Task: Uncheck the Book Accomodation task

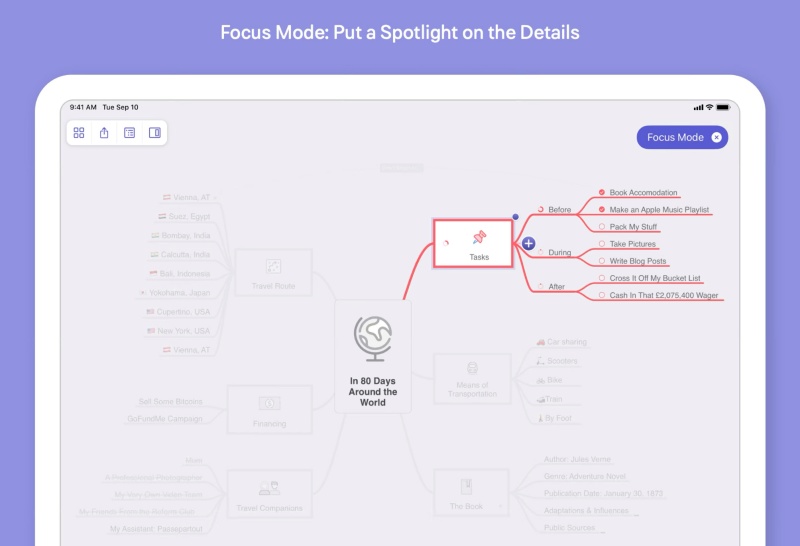Action: click(x=602, y=192)
